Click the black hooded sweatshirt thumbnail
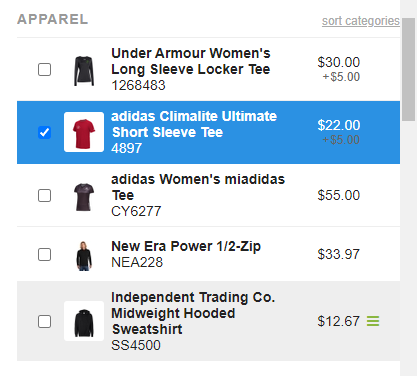 pos(84,321)
